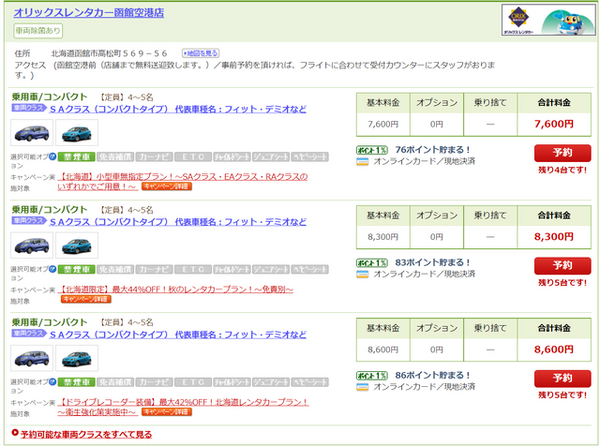Click the 車両クラス tag in 8,300円 listing

[x=29, y=221]
